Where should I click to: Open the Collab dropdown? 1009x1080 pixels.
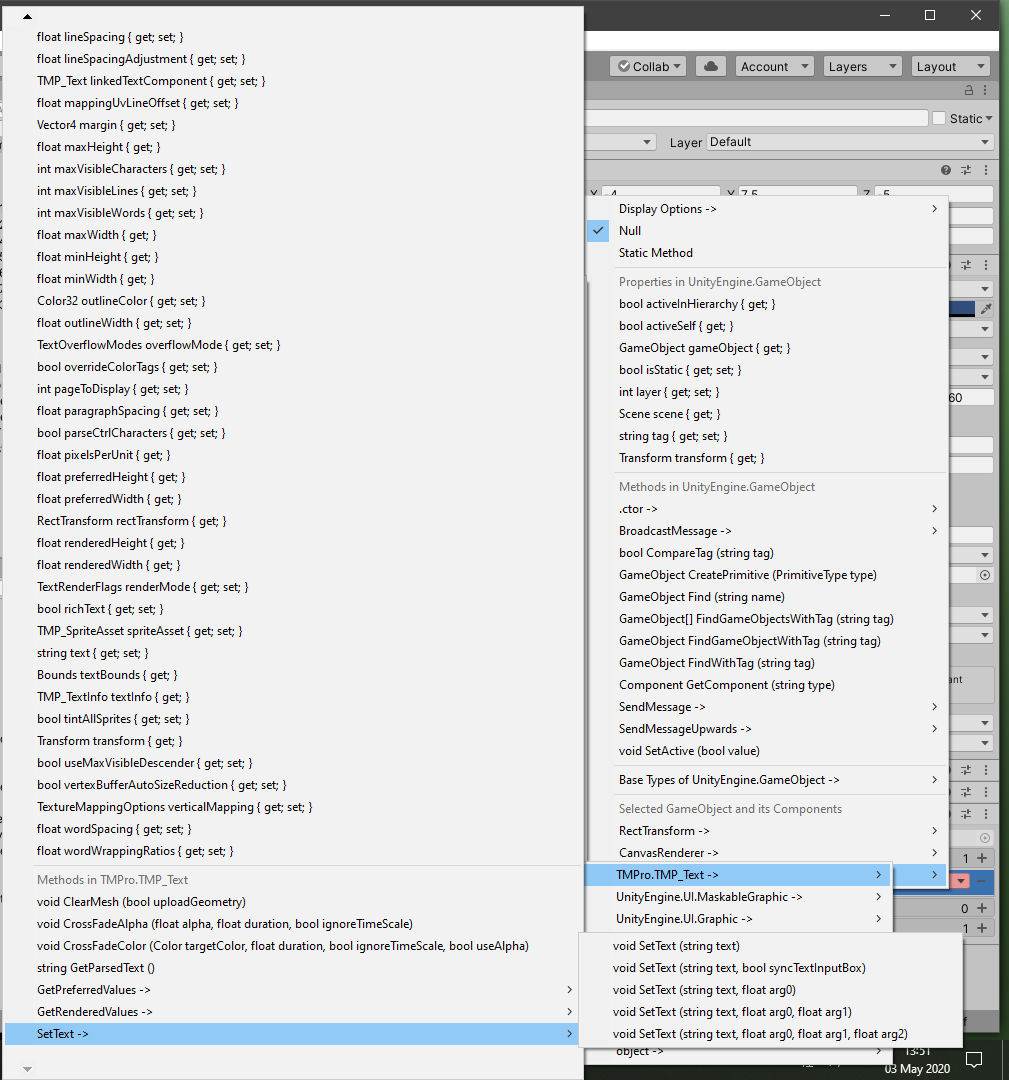point(648,66)
